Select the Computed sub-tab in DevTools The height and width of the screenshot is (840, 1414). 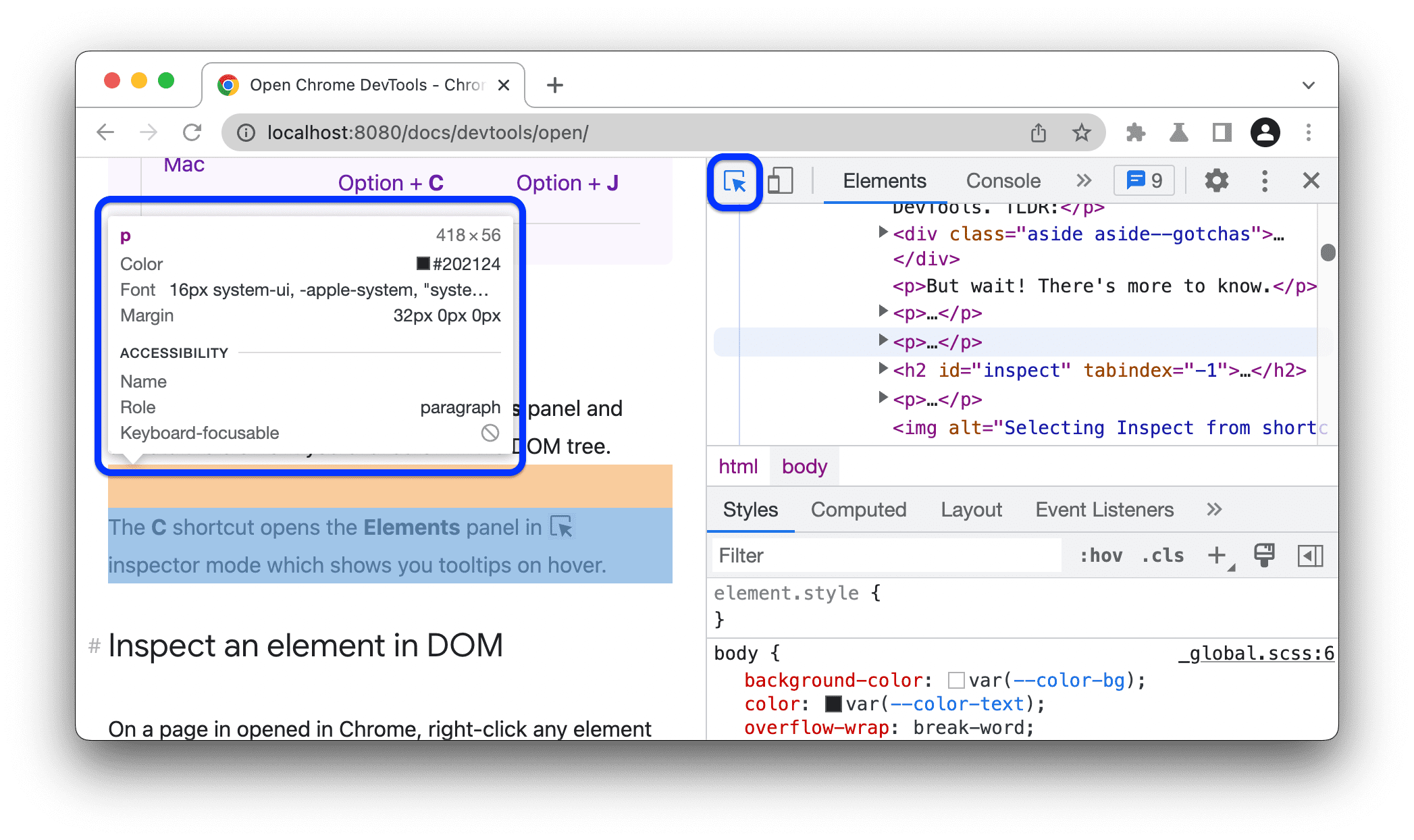(858, 510)
